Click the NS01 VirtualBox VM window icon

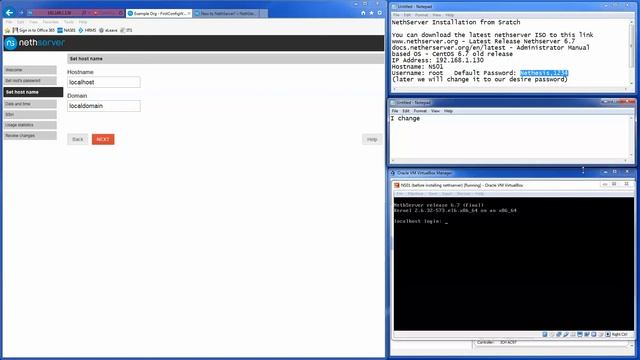396,185
